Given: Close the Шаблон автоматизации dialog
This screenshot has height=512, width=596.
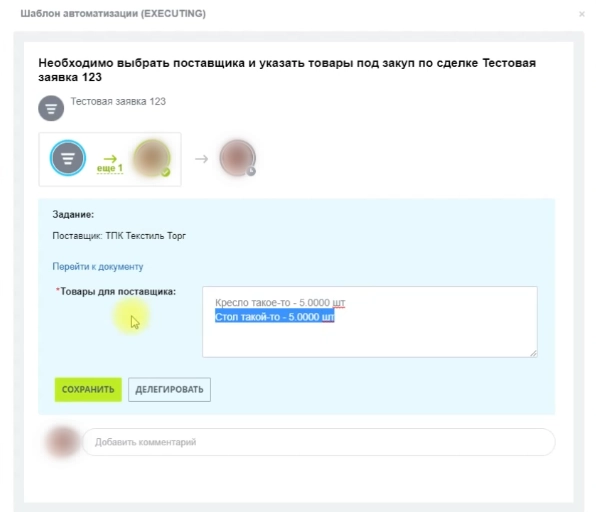Looking at the screenshot, I should (x=582, y=14).
